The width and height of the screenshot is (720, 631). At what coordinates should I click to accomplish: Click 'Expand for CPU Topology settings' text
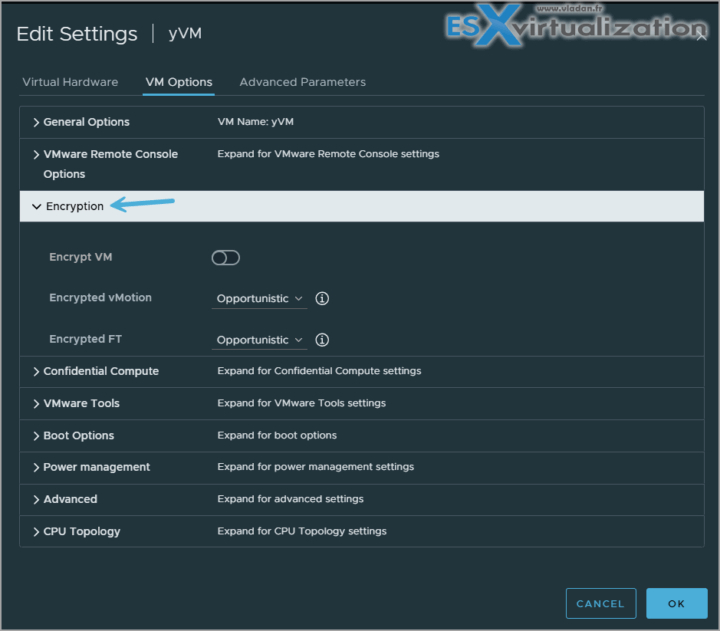click(x=302, y=531)
